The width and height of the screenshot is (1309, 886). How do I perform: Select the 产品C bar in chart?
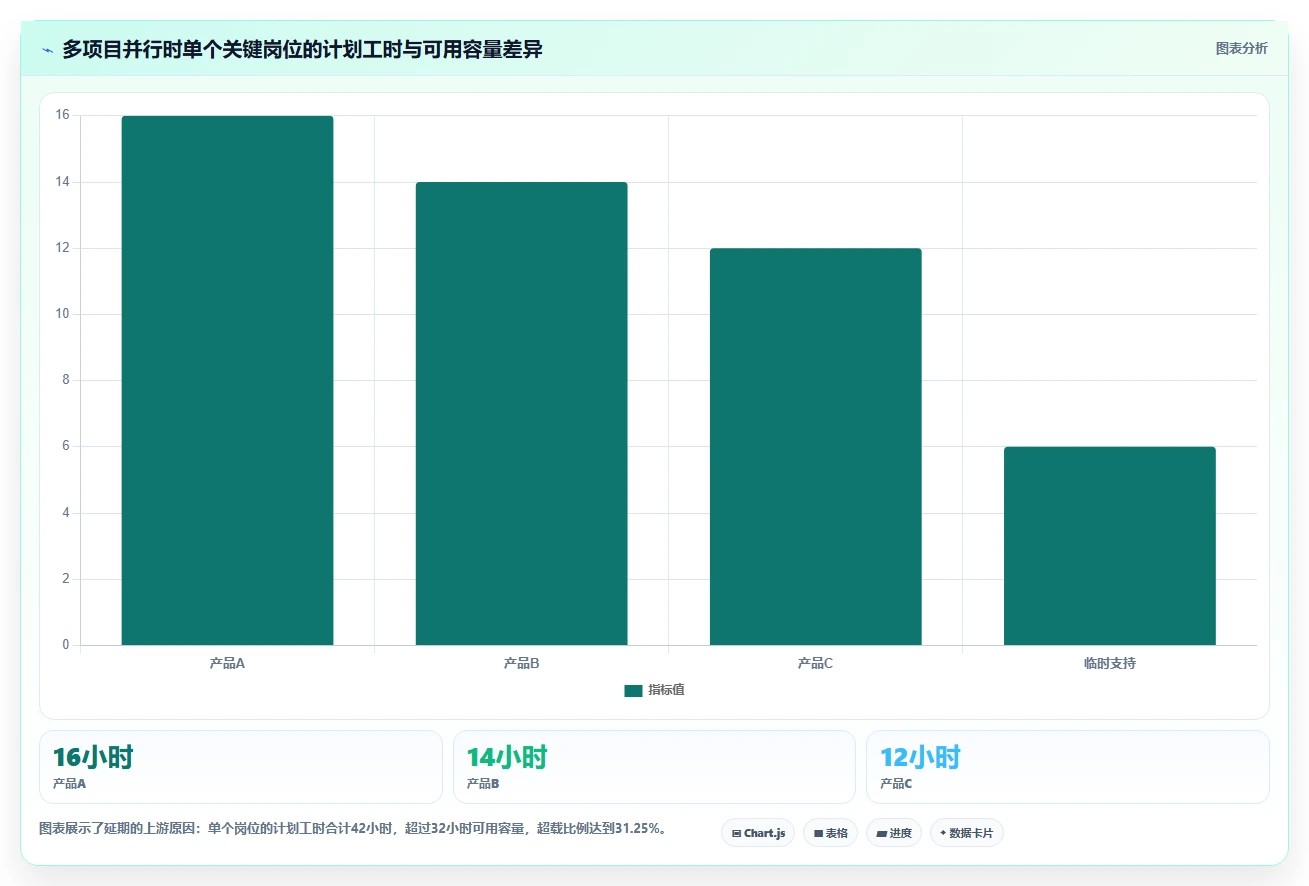point(815,446)
